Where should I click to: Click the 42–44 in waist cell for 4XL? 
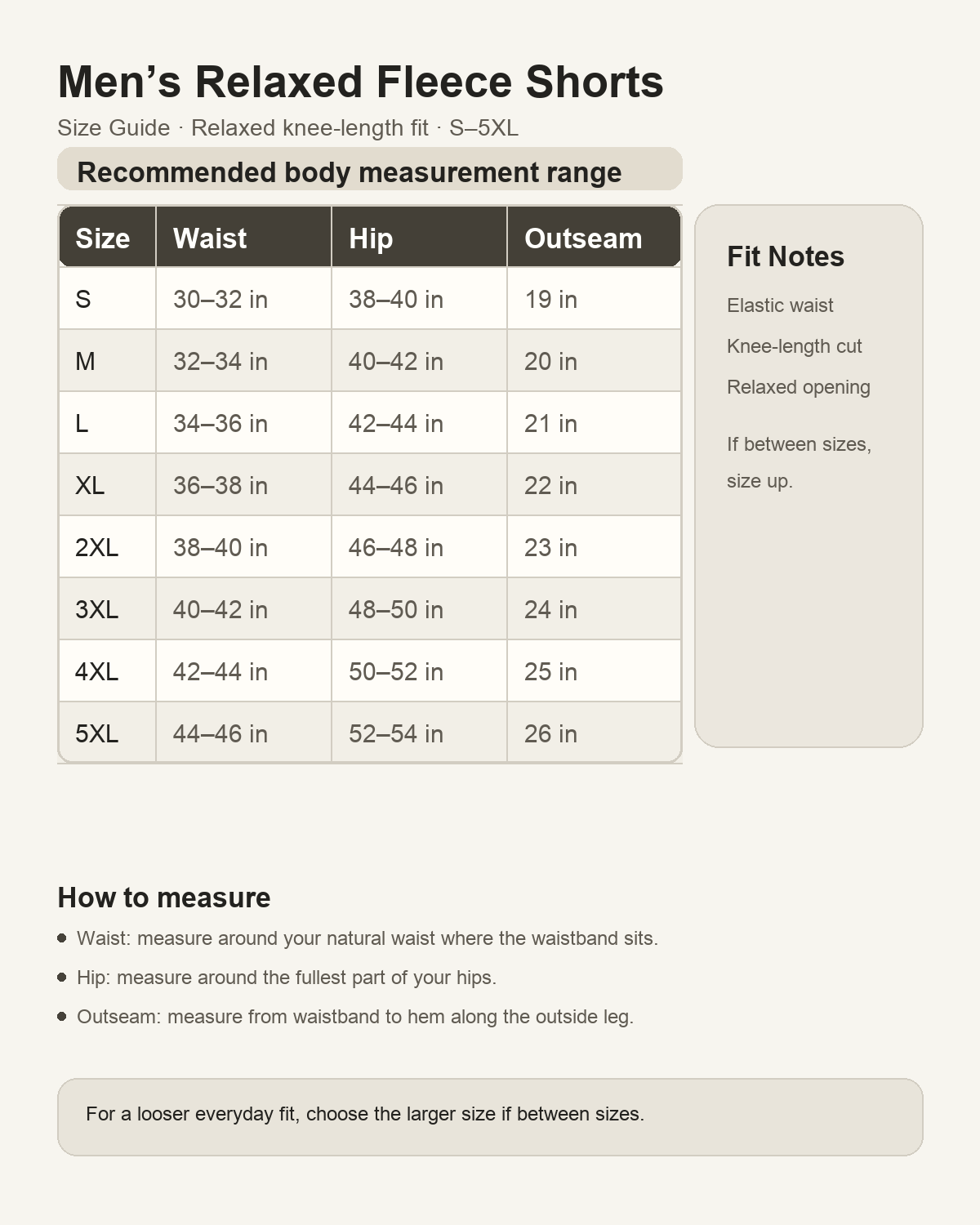tap(243, 671)
